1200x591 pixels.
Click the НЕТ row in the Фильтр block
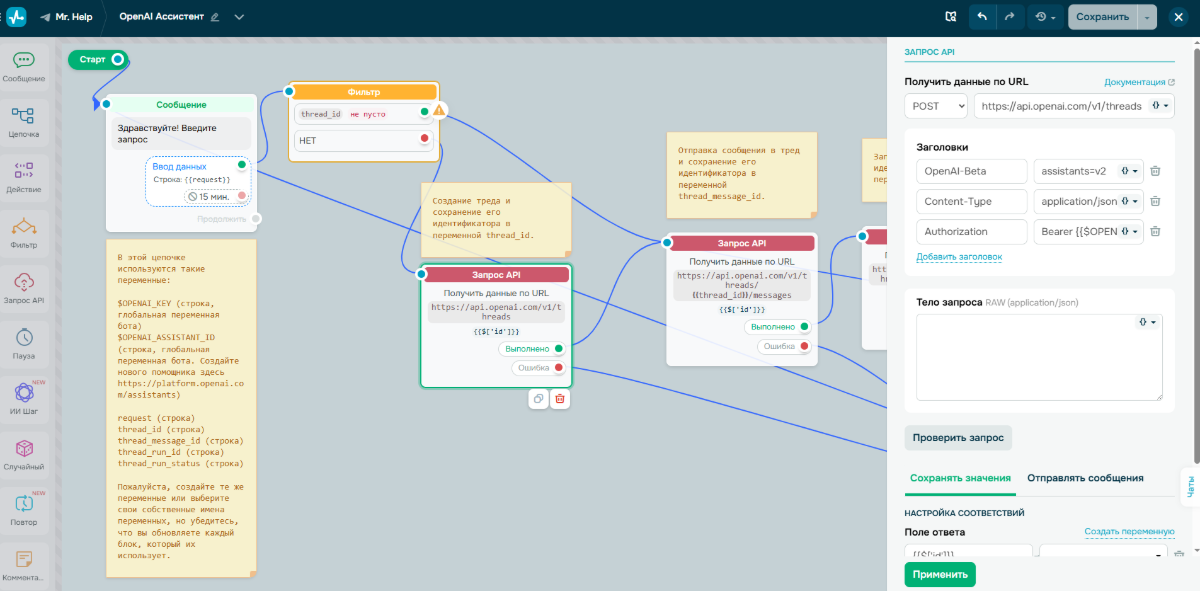[363, 140]
